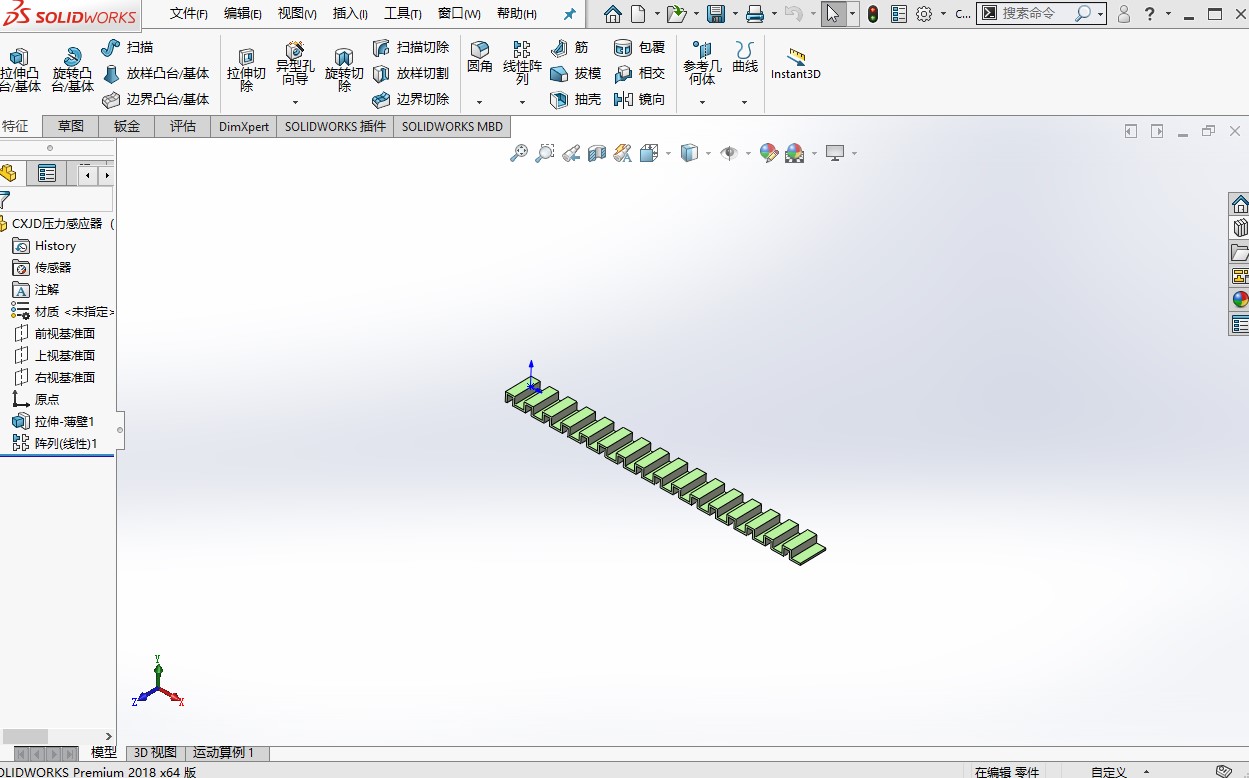Select 阵列(线性)1 in the feature tree
Image resolution: width=1249 pixels, height=778 pixels.
tap(55, 444)
